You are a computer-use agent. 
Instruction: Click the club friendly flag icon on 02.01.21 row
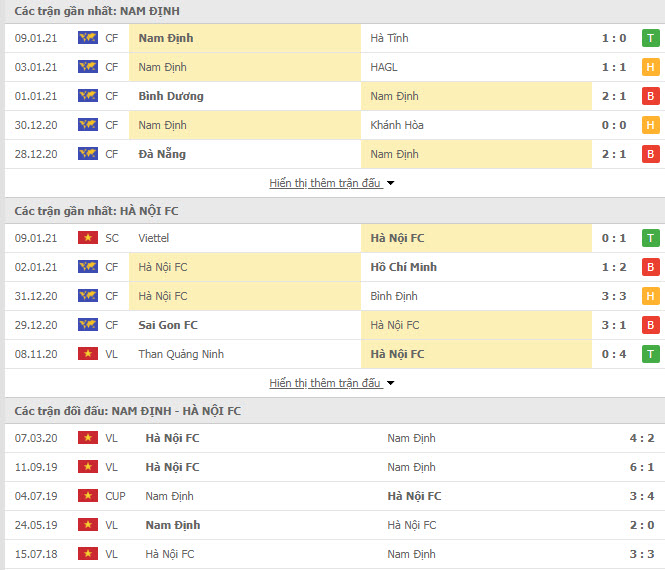[x=88, y=267]
